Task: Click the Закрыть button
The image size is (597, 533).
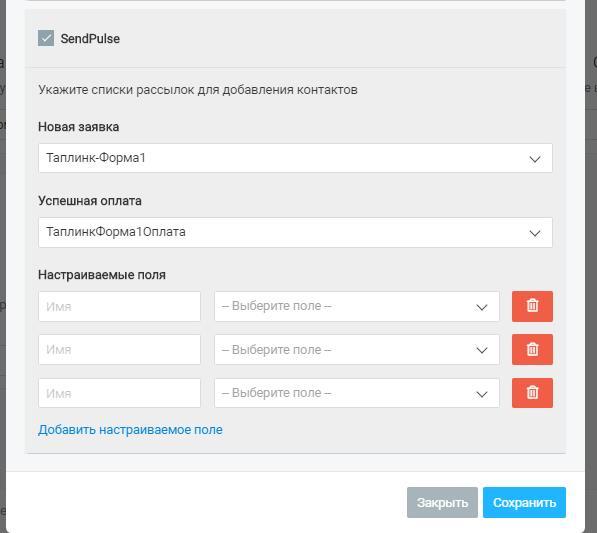Action: pyautogui.click(x=442, y=503)
